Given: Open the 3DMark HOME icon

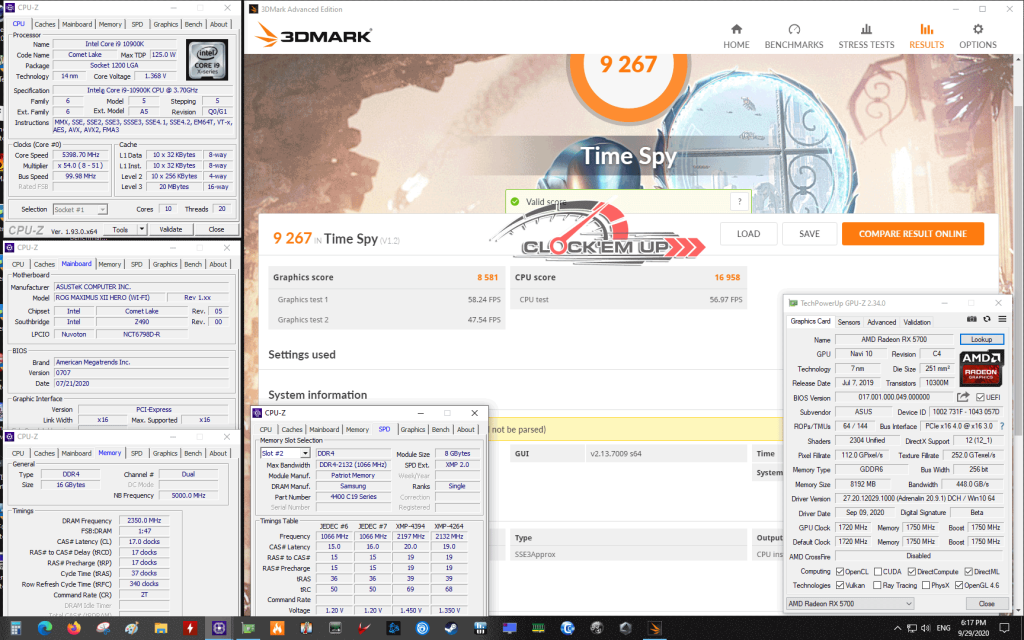Looking at the screenshot, I should (736, 31).
